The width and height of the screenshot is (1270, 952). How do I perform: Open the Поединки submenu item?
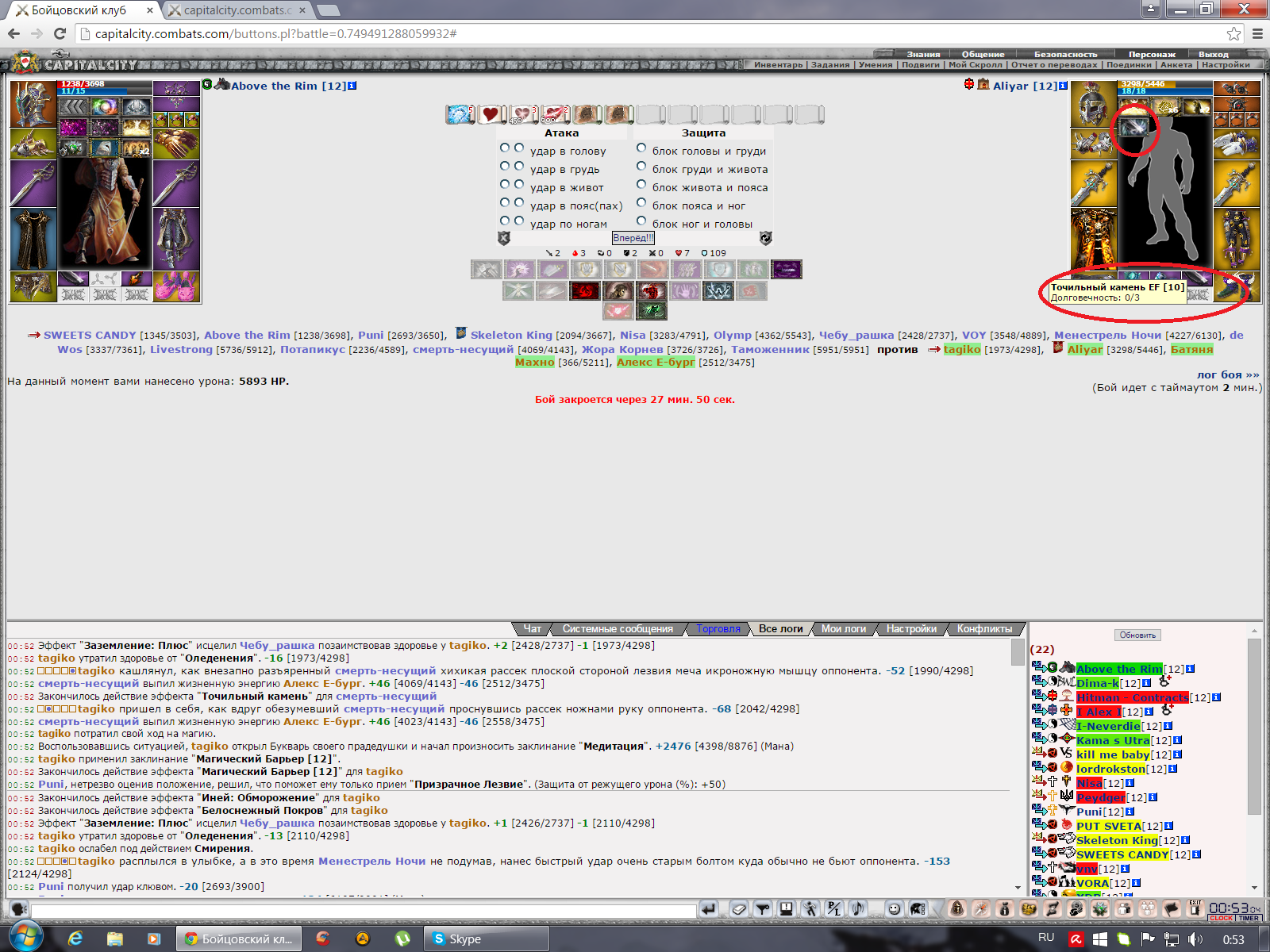coord(1129,65)
